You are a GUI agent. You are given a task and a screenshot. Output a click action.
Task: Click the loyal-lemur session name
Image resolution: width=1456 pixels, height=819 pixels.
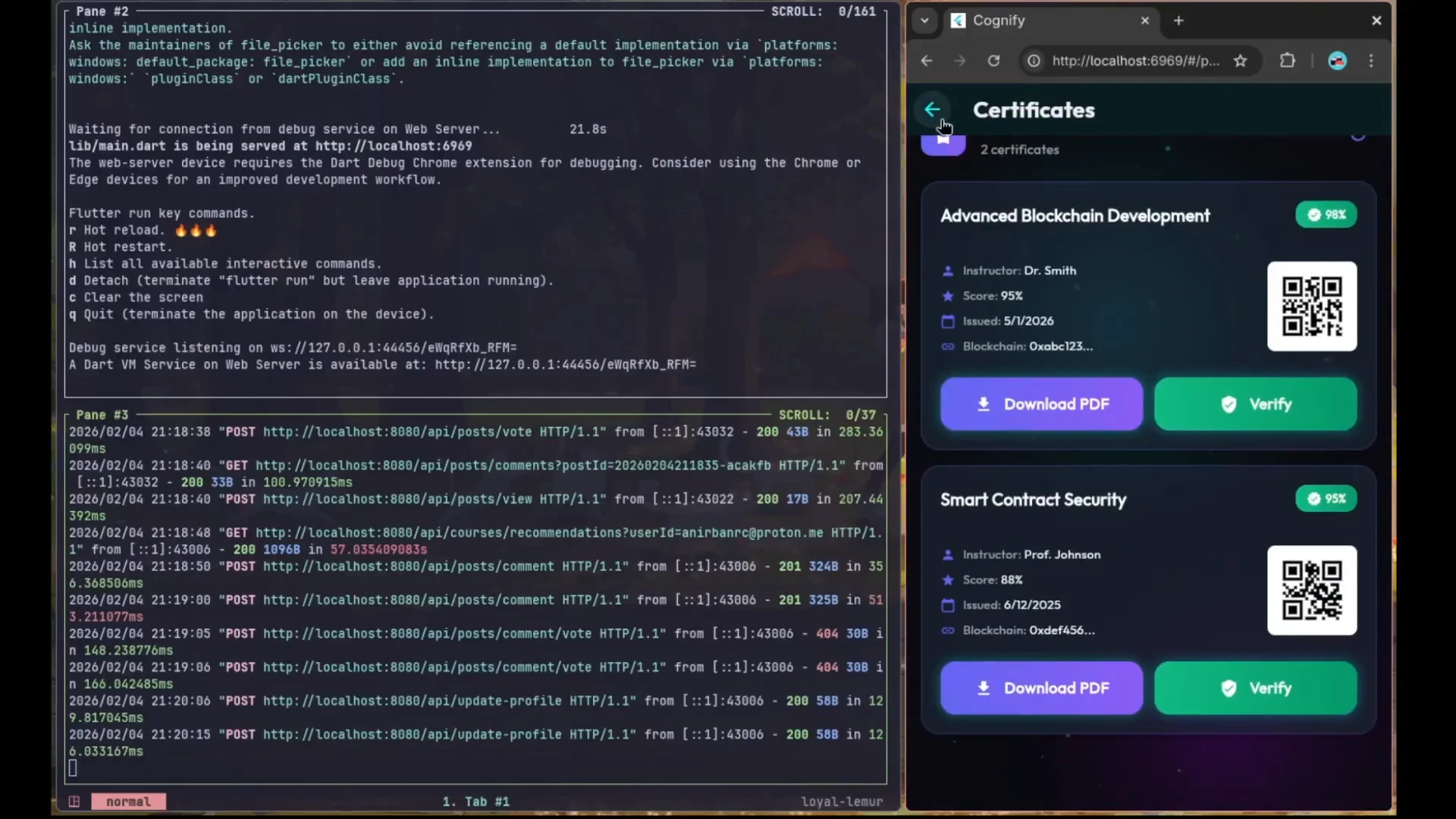click(x=842, y=802)
